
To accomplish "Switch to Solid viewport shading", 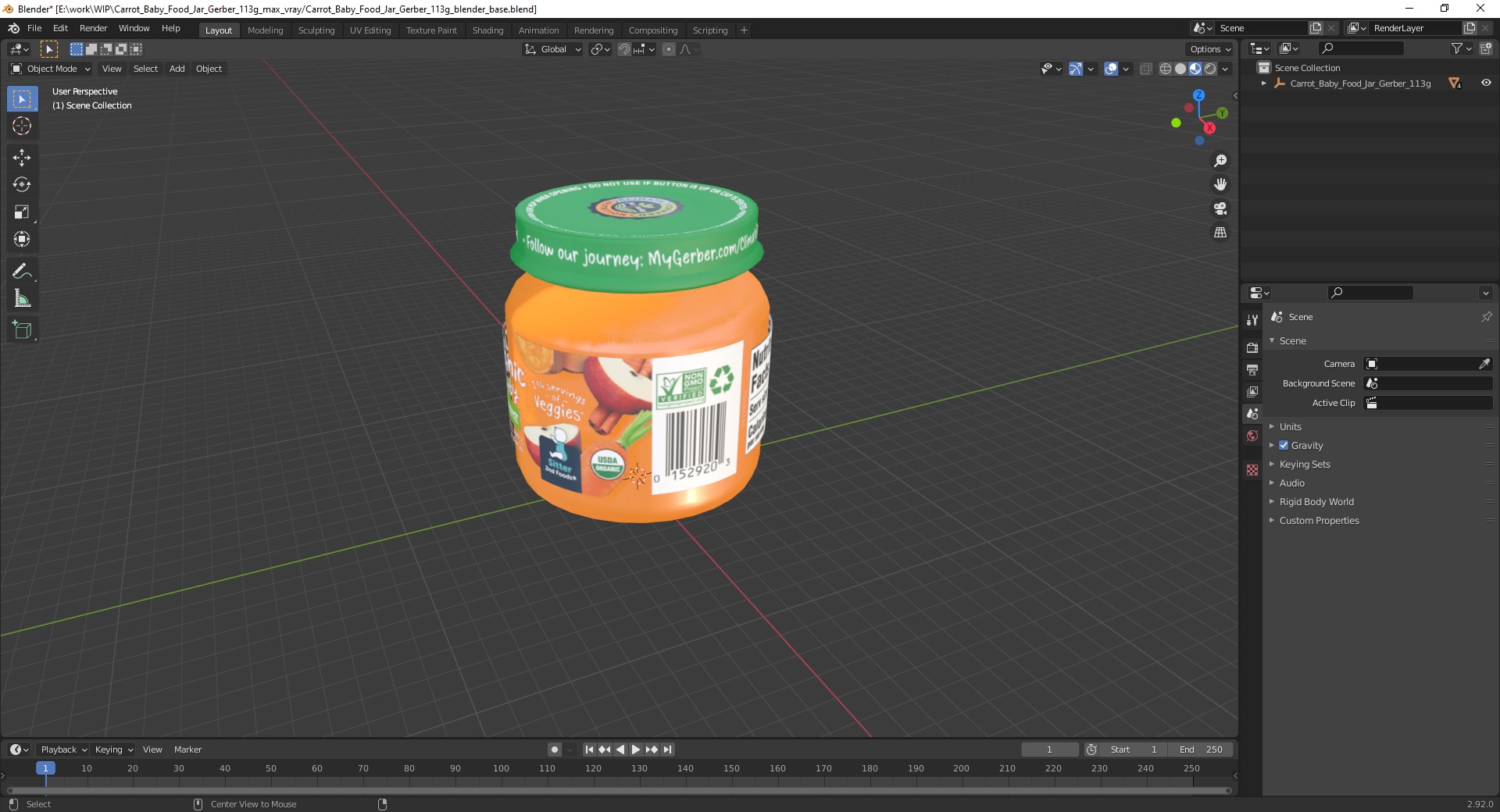I will [1180, 69].
